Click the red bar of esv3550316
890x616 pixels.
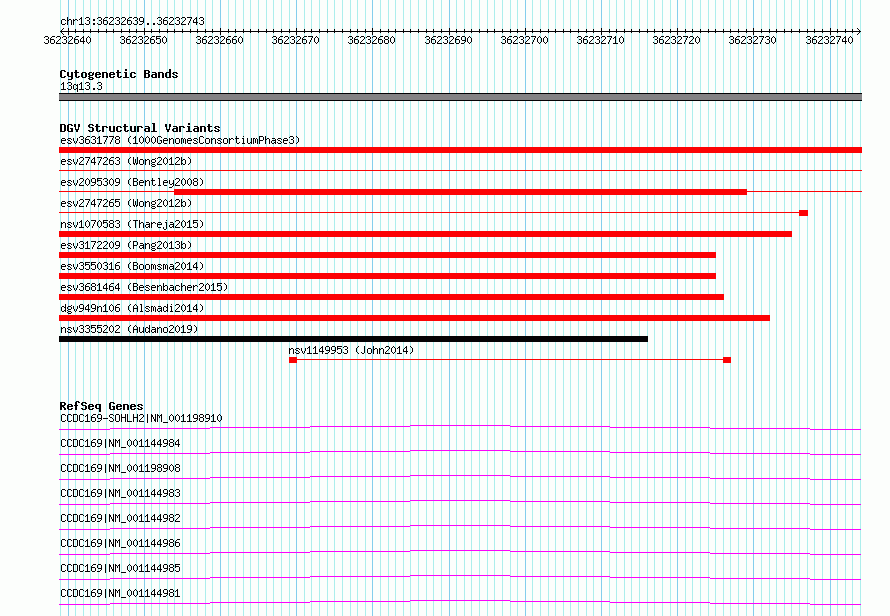click(387, 276)
